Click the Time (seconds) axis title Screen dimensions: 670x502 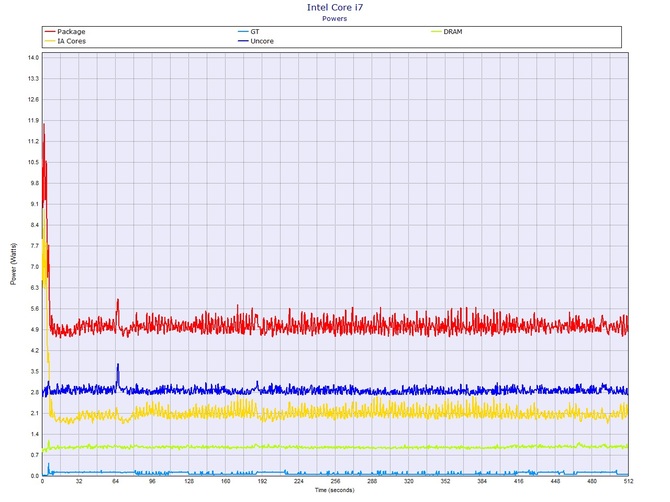pyautogui.click(x=335, y=490)
